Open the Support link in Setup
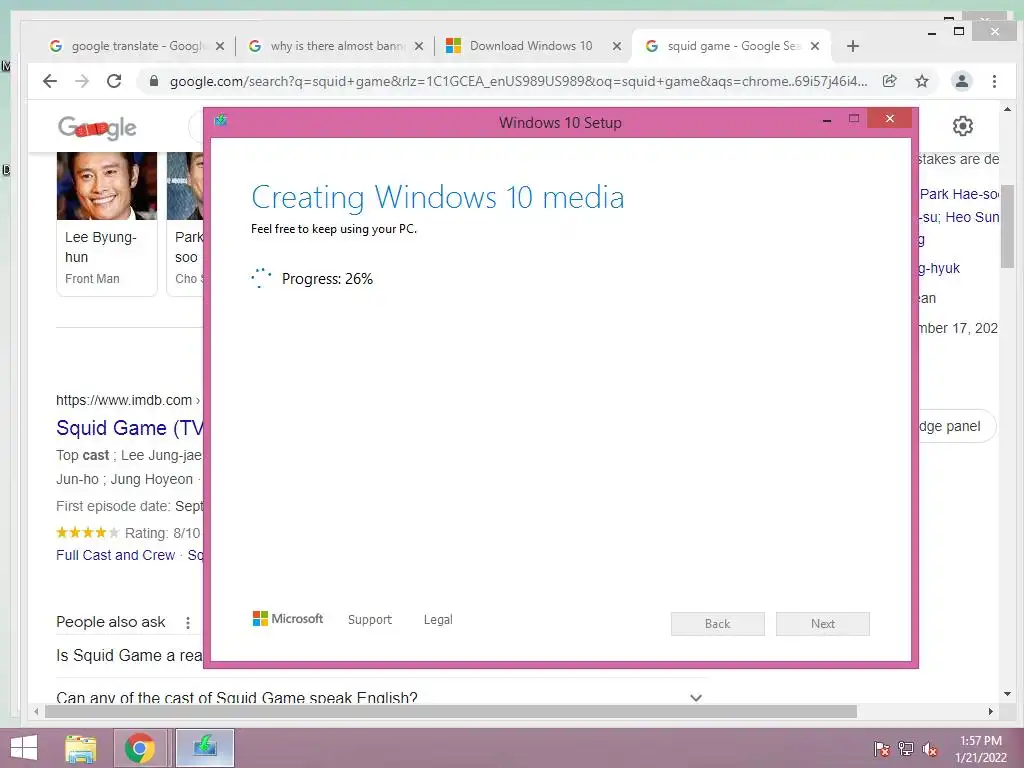Viewport: 1024px width, 768px height. (370, 619)
